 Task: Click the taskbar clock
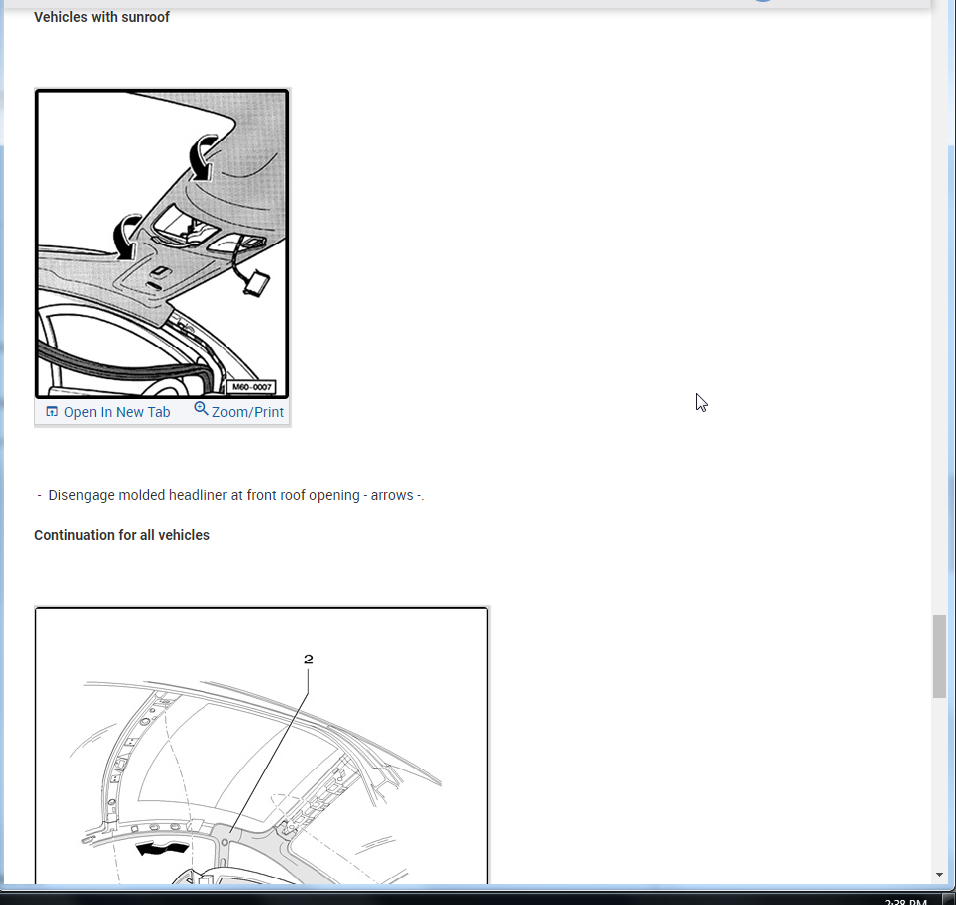(x=905, y=901)
